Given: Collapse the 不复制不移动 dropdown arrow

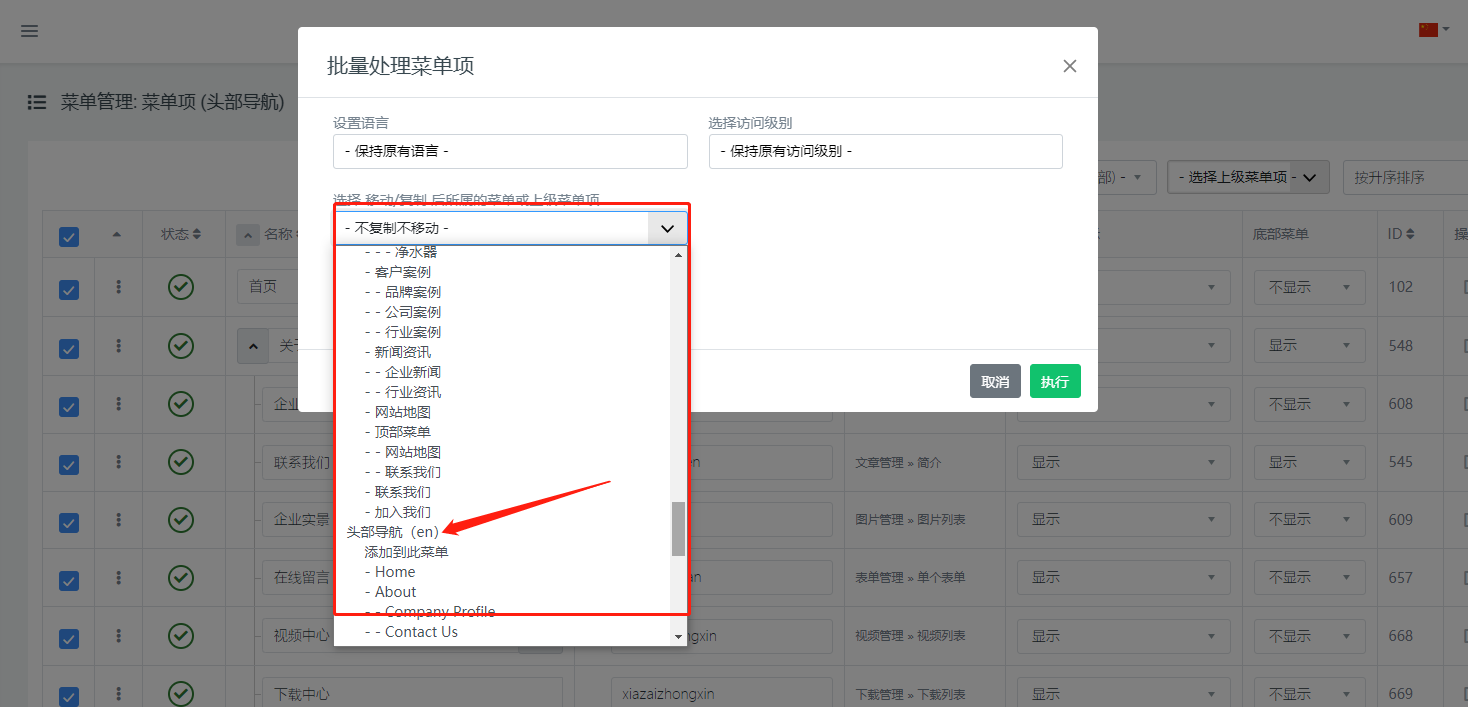Looking at the screenshot, I should (x=667, y=229).
